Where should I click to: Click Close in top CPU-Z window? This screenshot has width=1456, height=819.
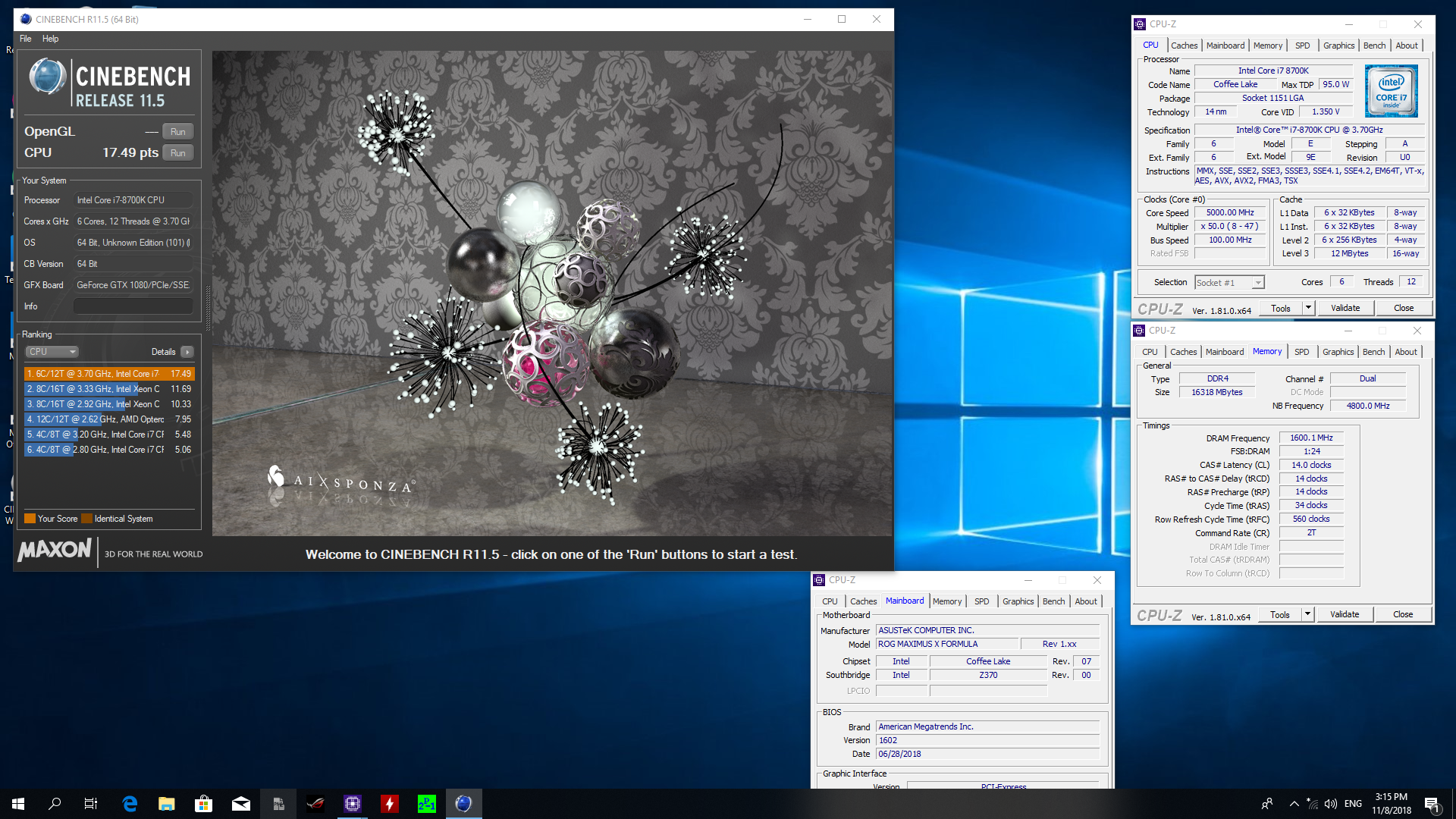tap(1404, 308)
